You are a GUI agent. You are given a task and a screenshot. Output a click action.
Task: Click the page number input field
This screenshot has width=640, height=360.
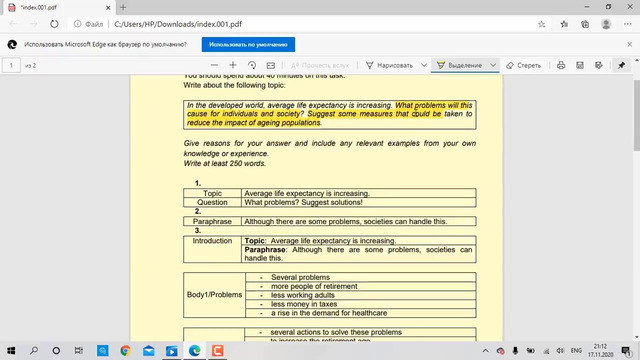pos(11,65)
